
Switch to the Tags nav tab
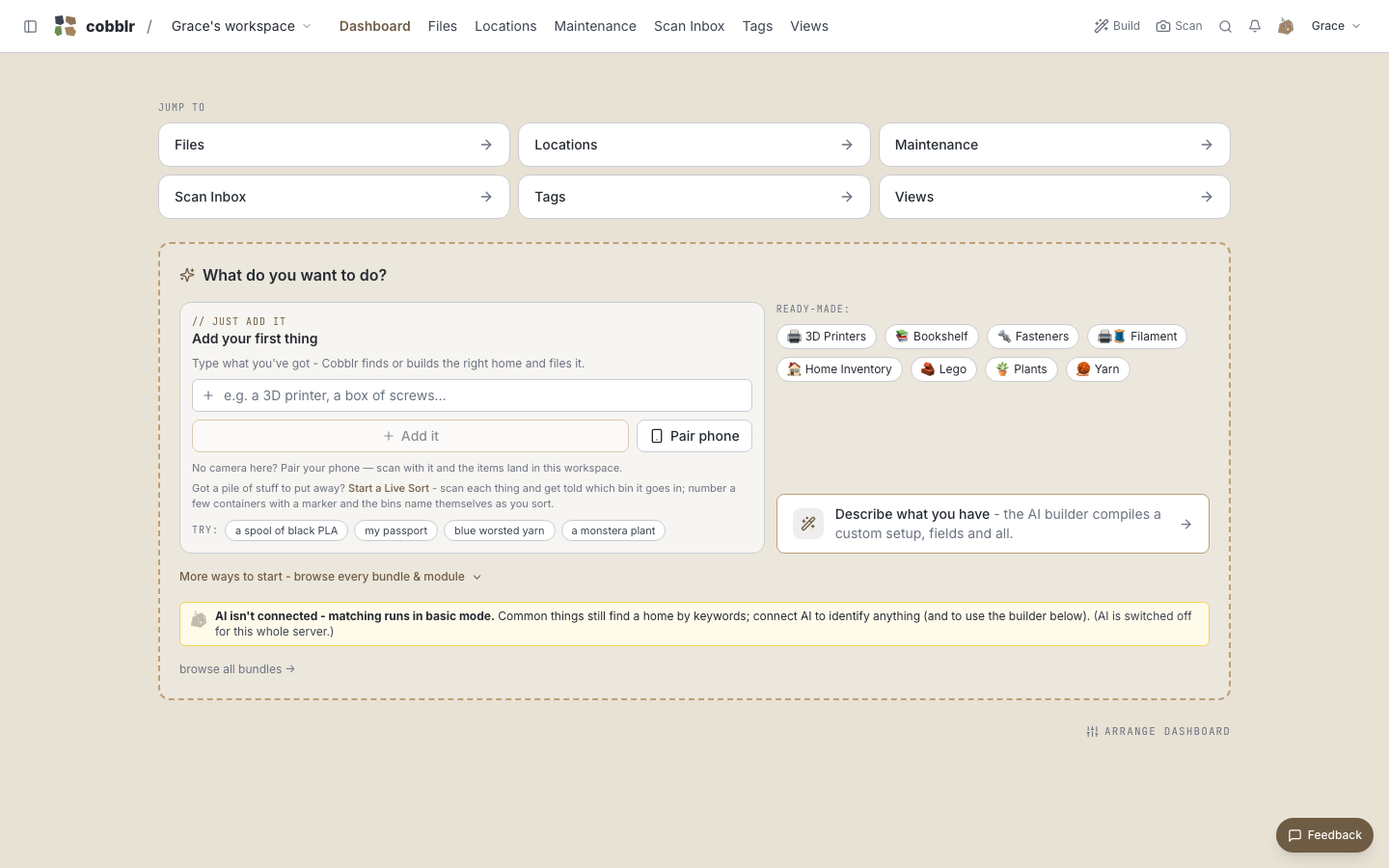coord(757,26)
